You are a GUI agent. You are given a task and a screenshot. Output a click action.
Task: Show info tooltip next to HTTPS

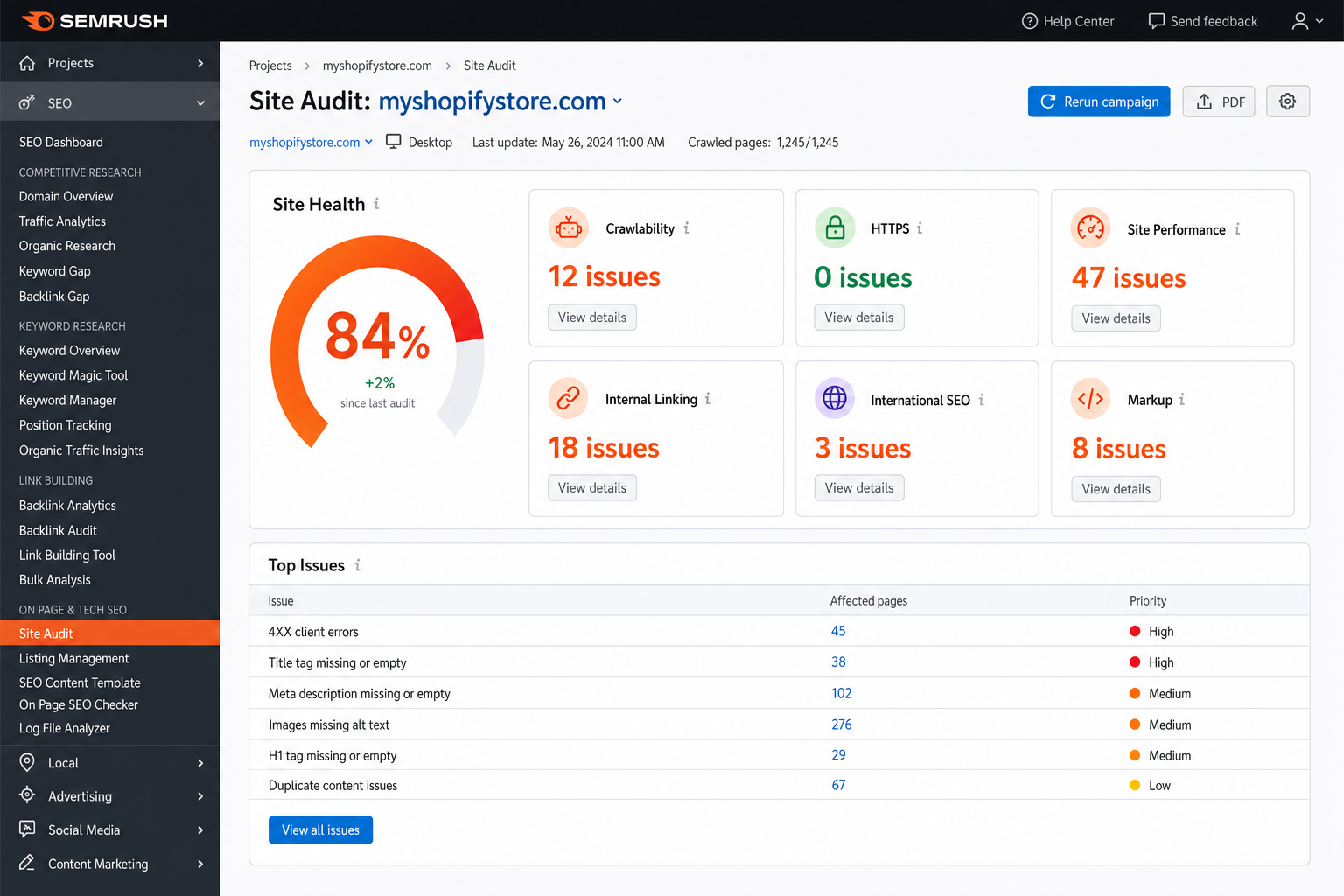pos(920,228)
